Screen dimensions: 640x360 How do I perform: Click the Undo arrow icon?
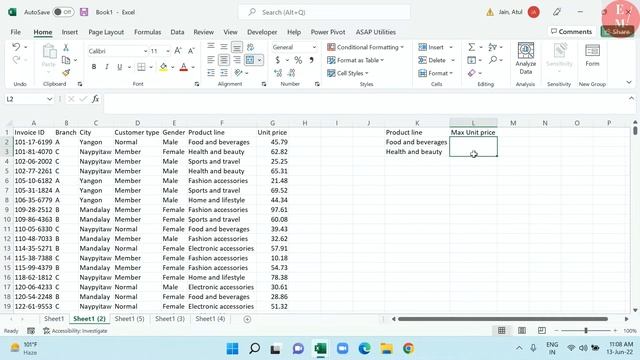[16, 47]
